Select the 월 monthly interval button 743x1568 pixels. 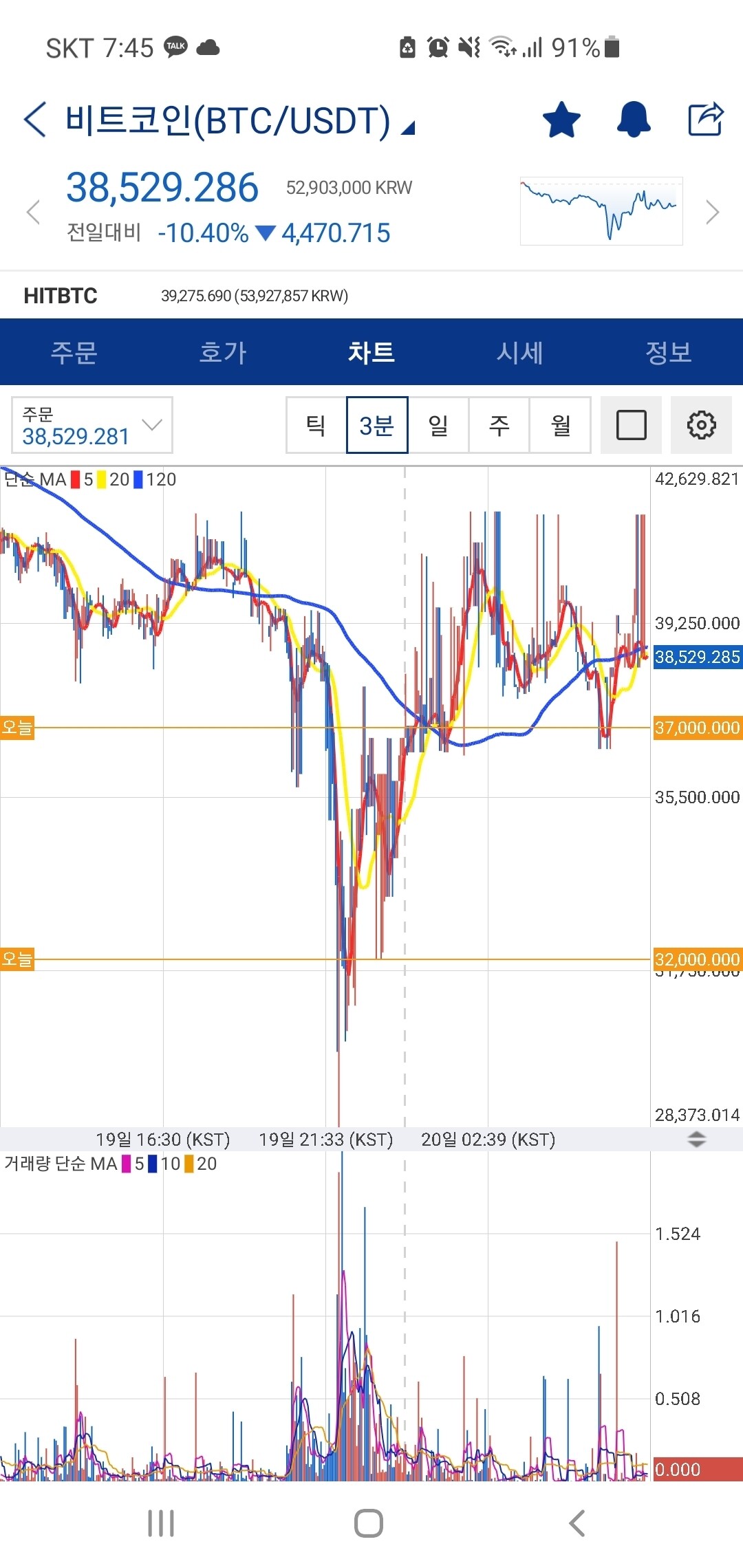click(x=561, y=425)
